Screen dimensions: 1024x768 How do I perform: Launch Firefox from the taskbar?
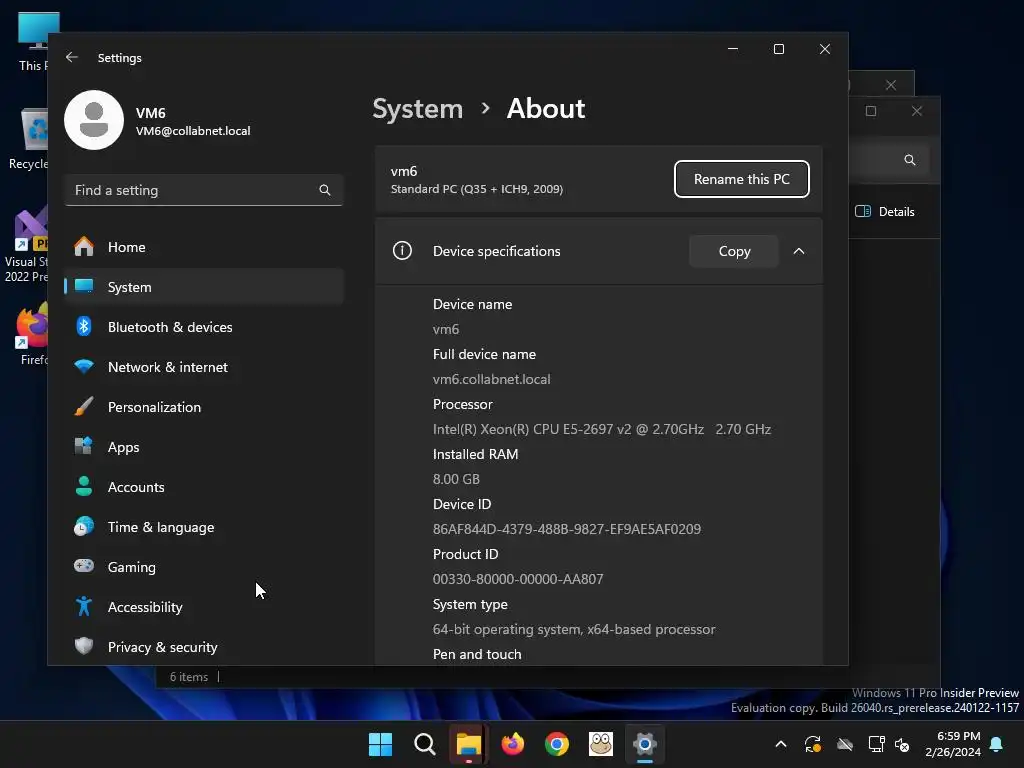point(513,744)
